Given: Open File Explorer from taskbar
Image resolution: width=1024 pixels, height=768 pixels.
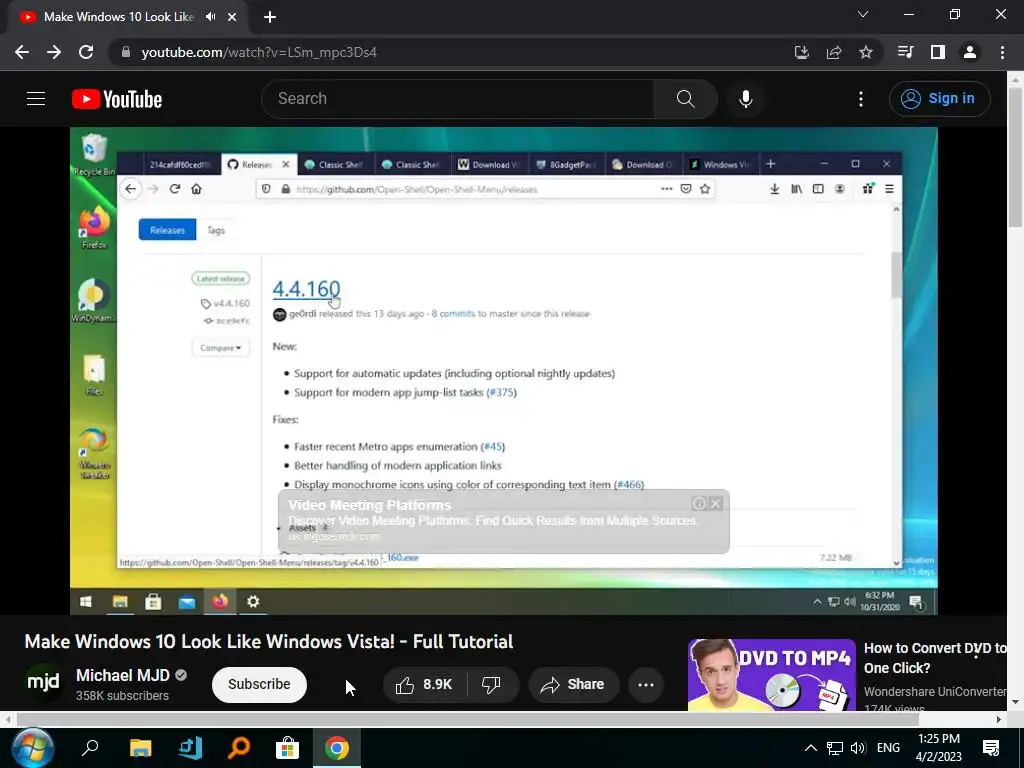Looking at the screenshot, I should click(140, 748).
